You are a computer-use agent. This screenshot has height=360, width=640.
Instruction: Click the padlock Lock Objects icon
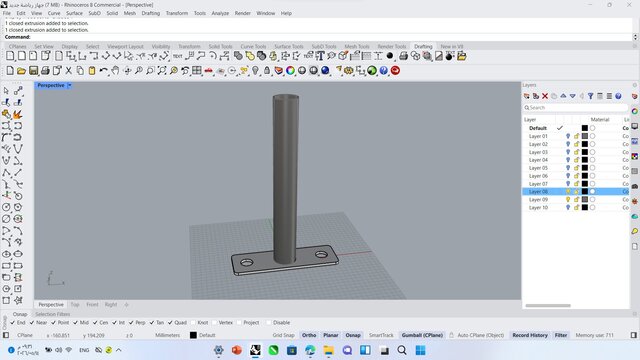tap(267, 71)
